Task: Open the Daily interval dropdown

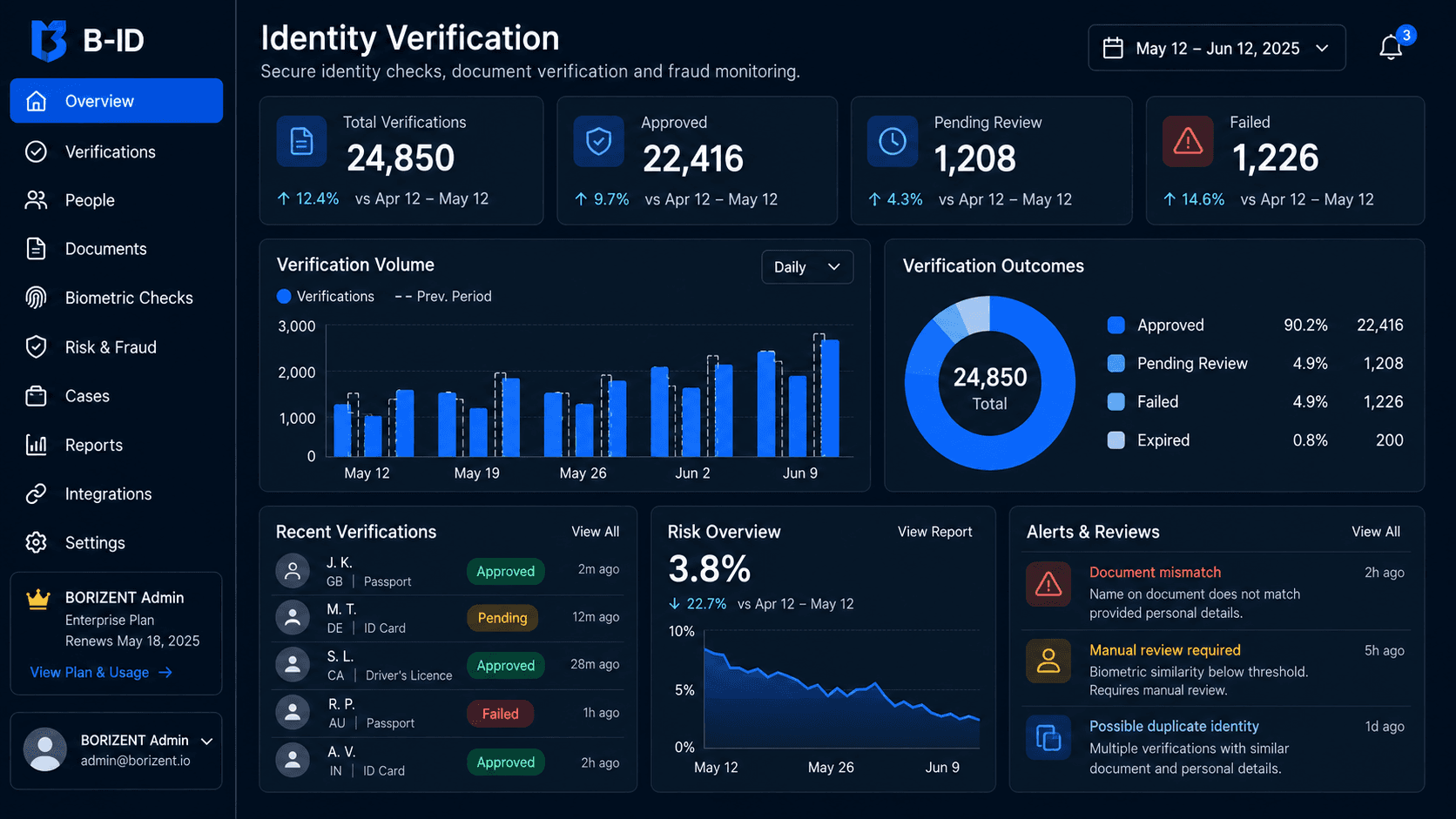Action: 807,267
